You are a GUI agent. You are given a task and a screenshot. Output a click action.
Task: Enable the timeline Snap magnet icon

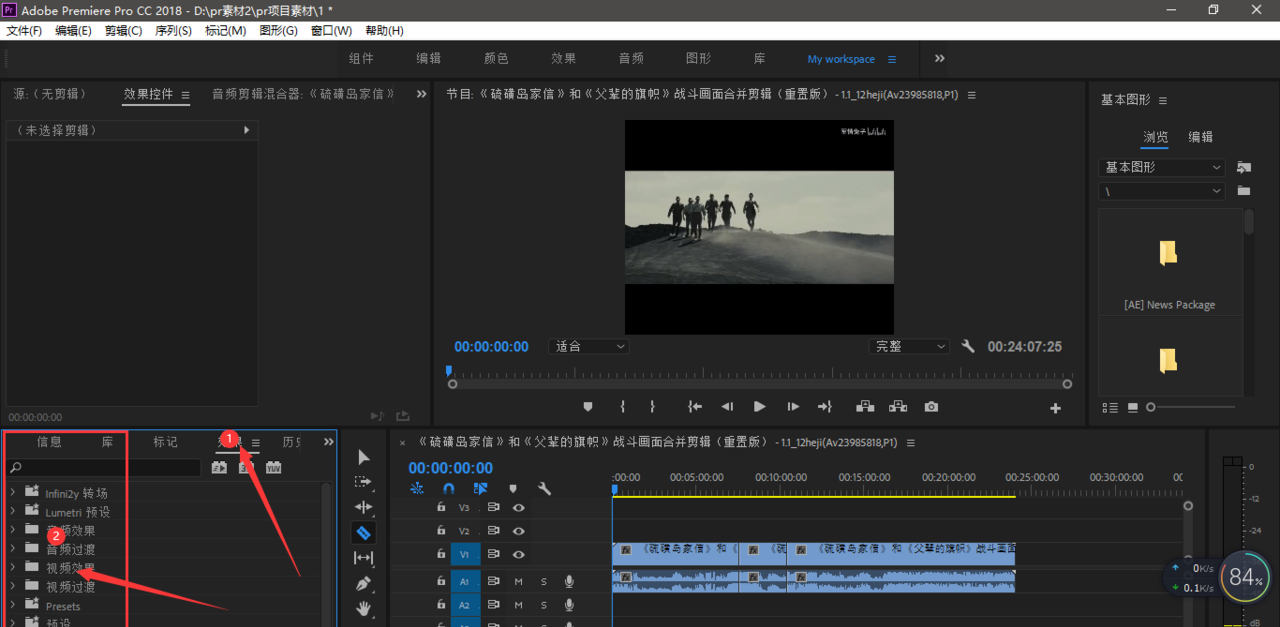[x=449, y=489]
